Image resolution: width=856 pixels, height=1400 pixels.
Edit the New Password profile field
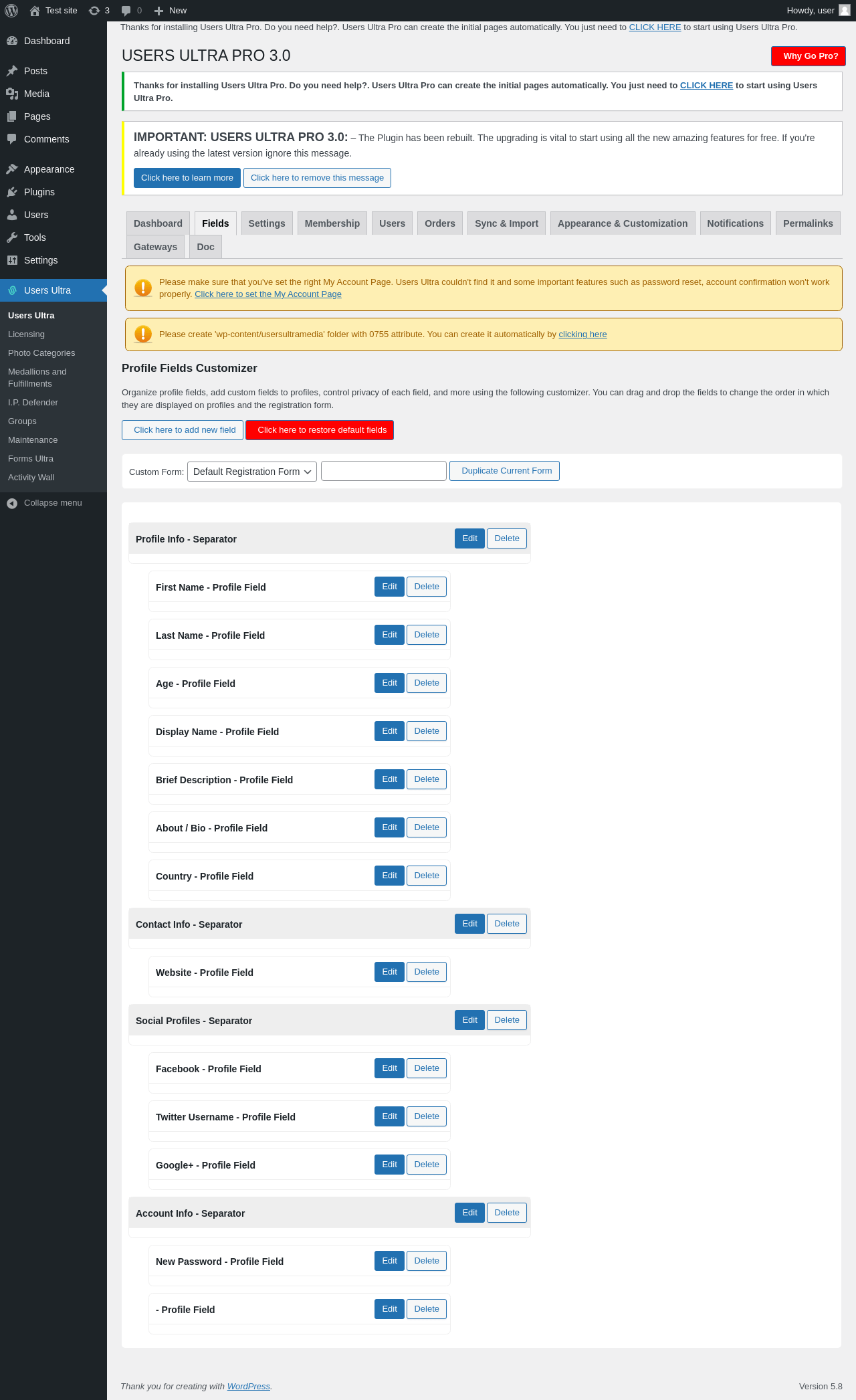point(389,1261)
